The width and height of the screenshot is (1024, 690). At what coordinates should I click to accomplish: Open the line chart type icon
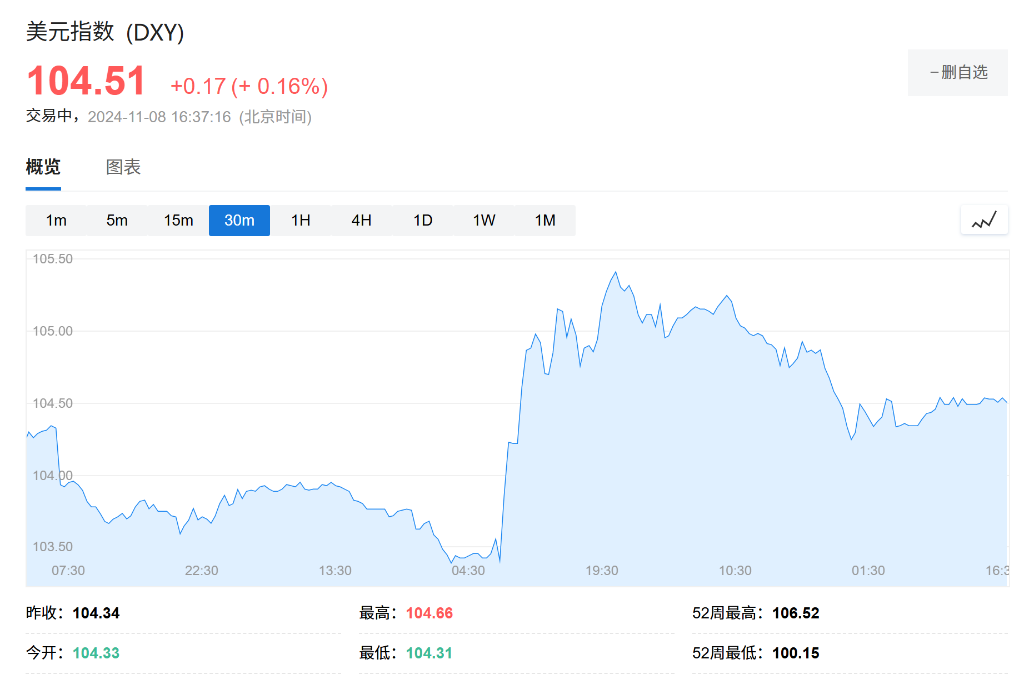tap(984, 220)
